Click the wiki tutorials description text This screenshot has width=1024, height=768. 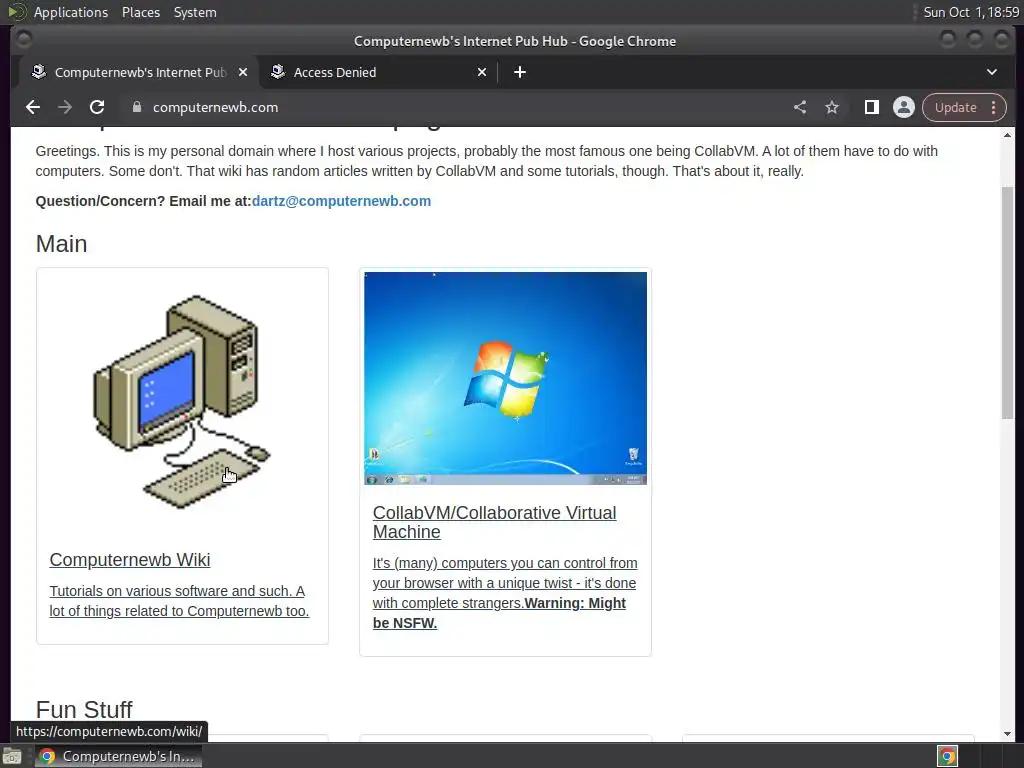point(179,601)
